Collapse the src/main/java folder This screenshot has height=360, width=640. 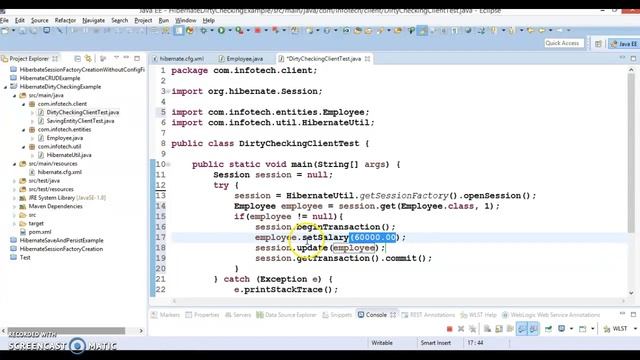tap(15, 96)
